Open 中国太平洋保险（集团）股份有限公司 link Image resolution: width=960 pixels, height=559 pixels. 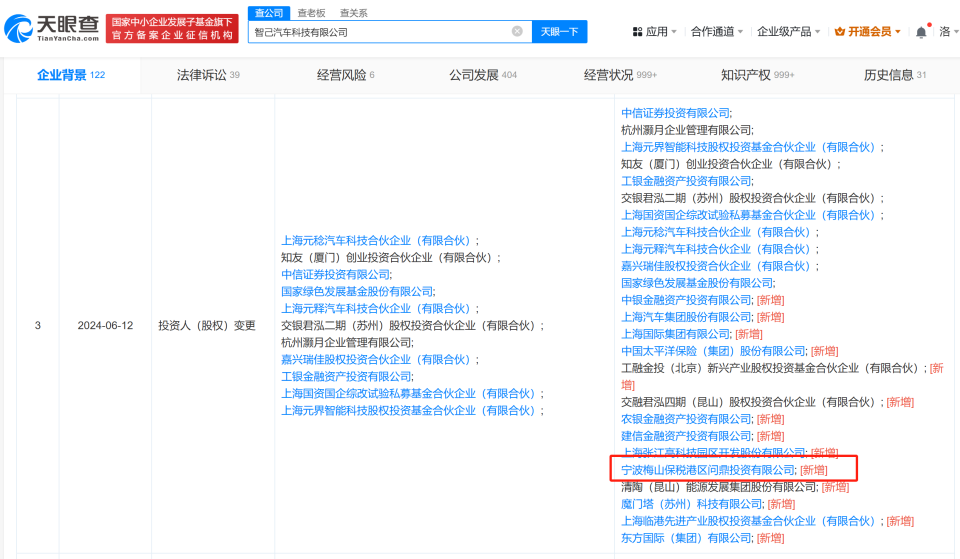713,351
